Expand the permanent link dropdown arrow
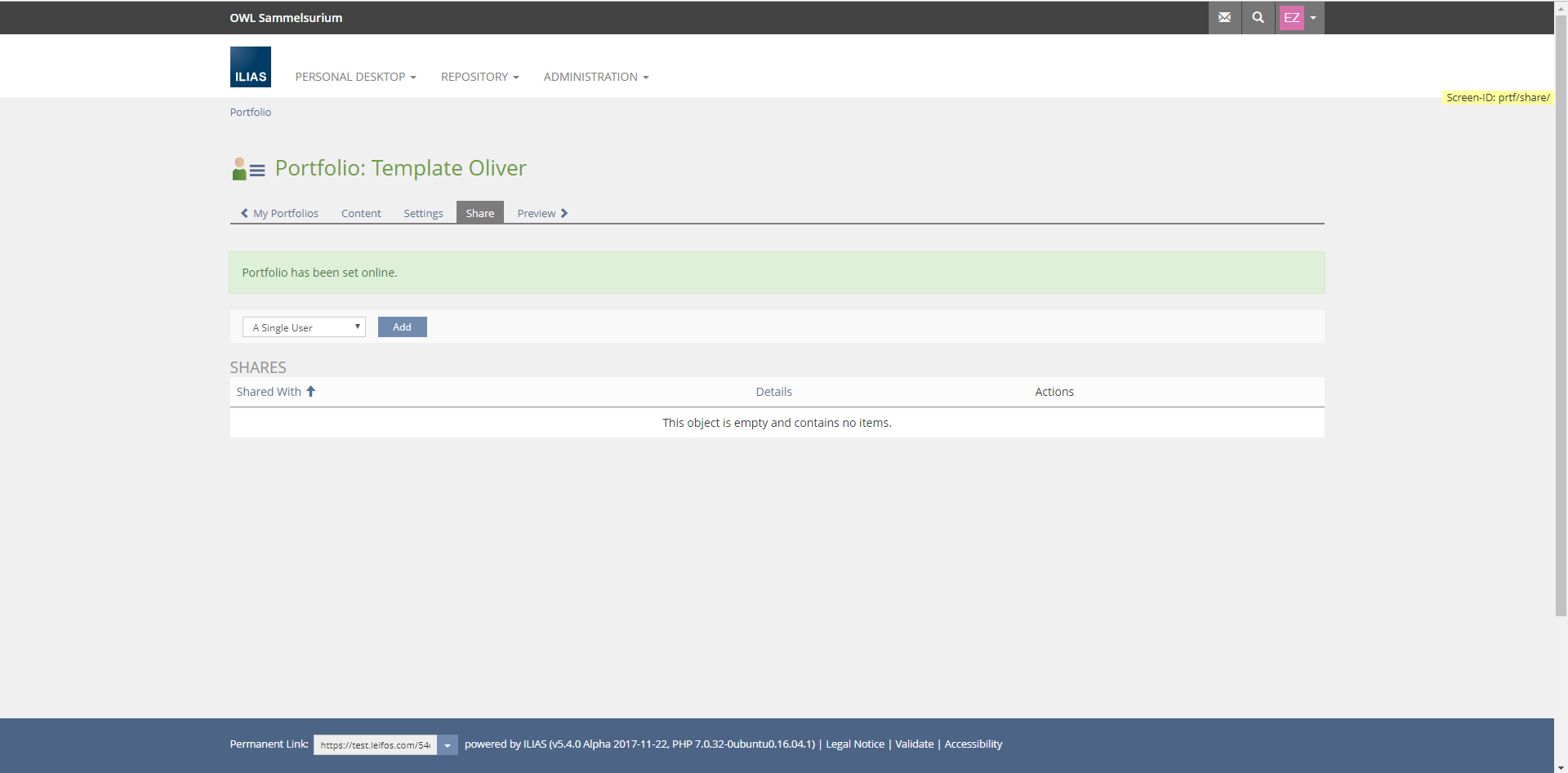Viewport: 1568px width, 773px height. 448,745
